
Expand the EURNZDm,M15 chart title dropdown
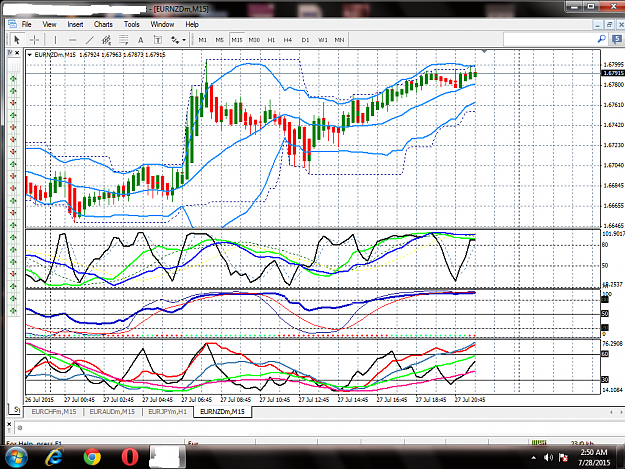point(29,55)
